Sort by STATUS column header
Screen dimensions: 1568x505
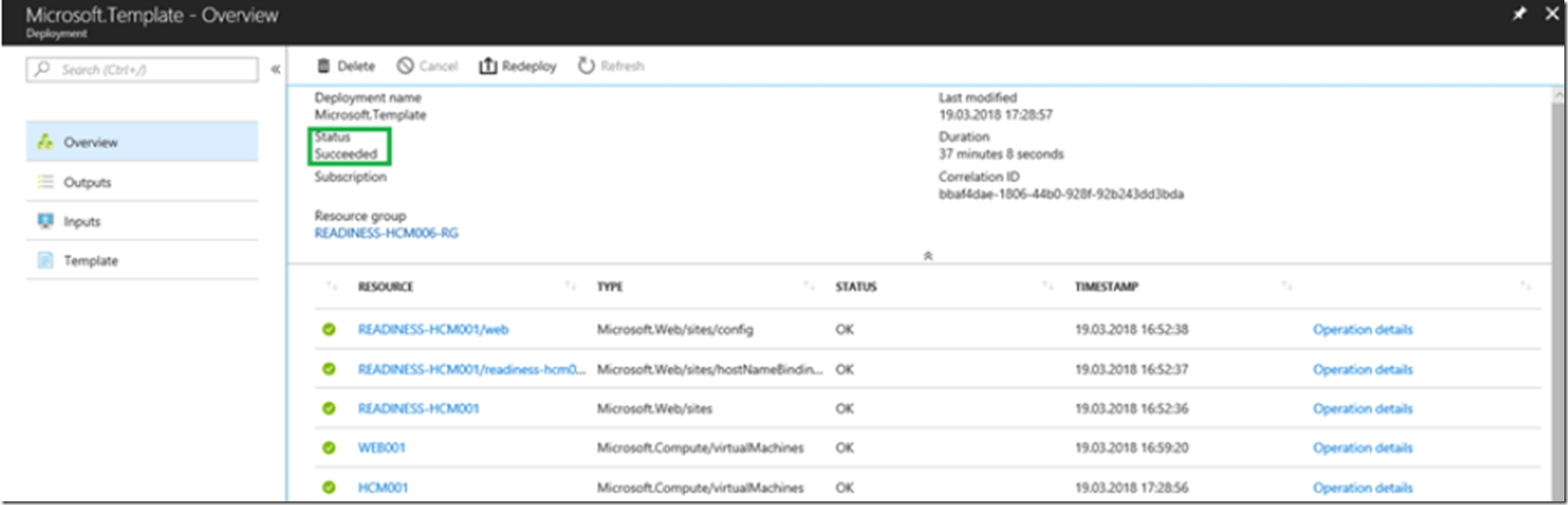click(856, 287)
